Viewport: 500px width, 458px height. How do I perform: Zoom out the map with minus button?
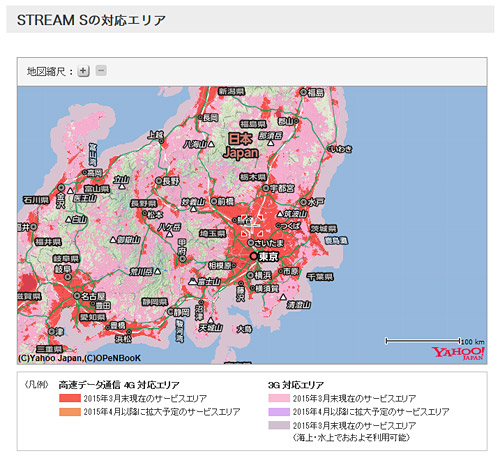pos(101,70)
